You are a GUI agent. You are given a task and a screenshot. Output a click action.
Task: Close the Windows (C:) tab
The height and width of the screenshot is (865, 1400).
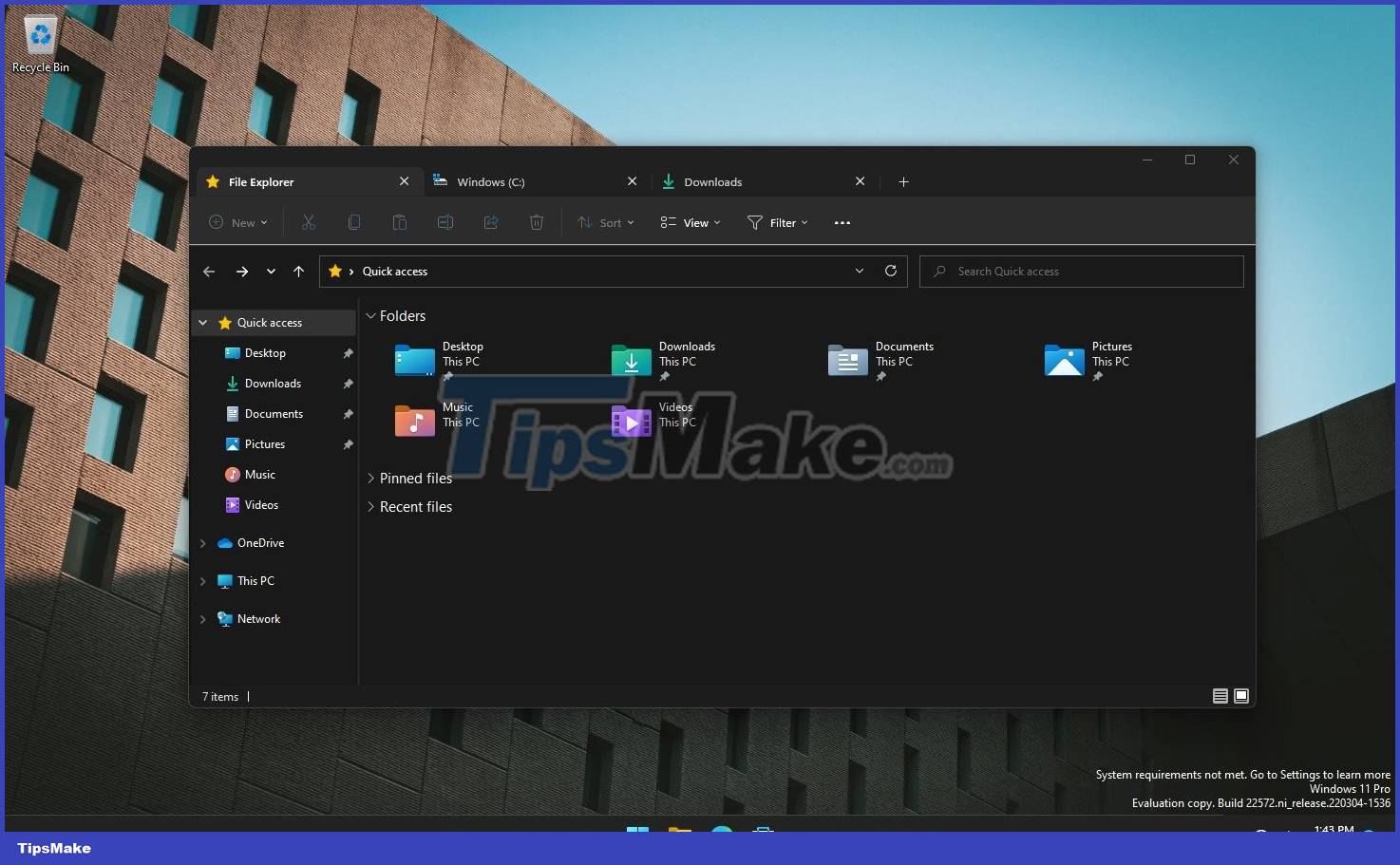(633, 181)
